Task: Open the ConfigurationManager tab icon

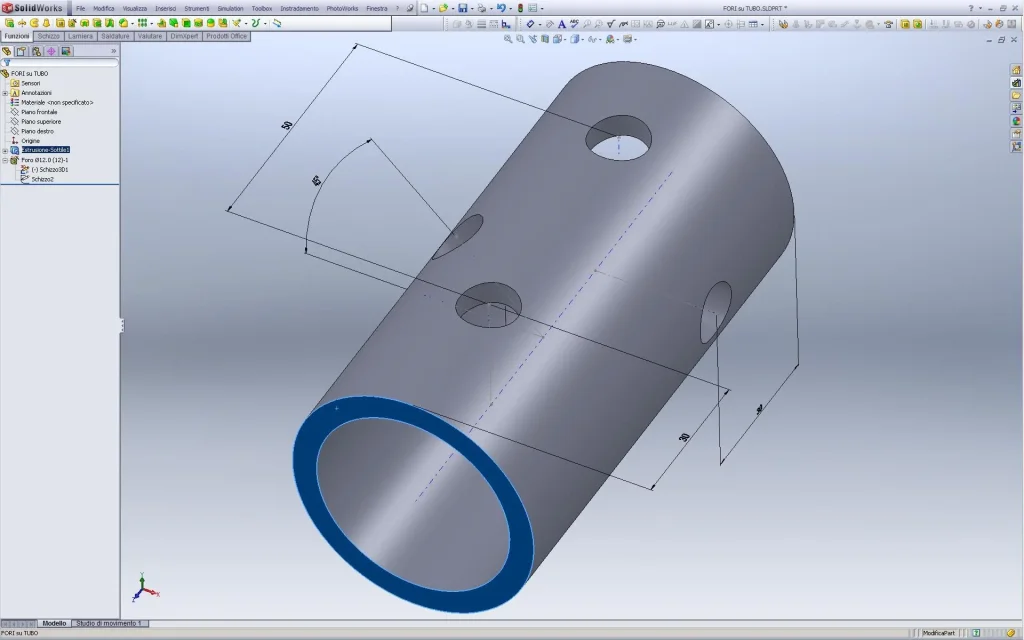Action: click(37, 51)
